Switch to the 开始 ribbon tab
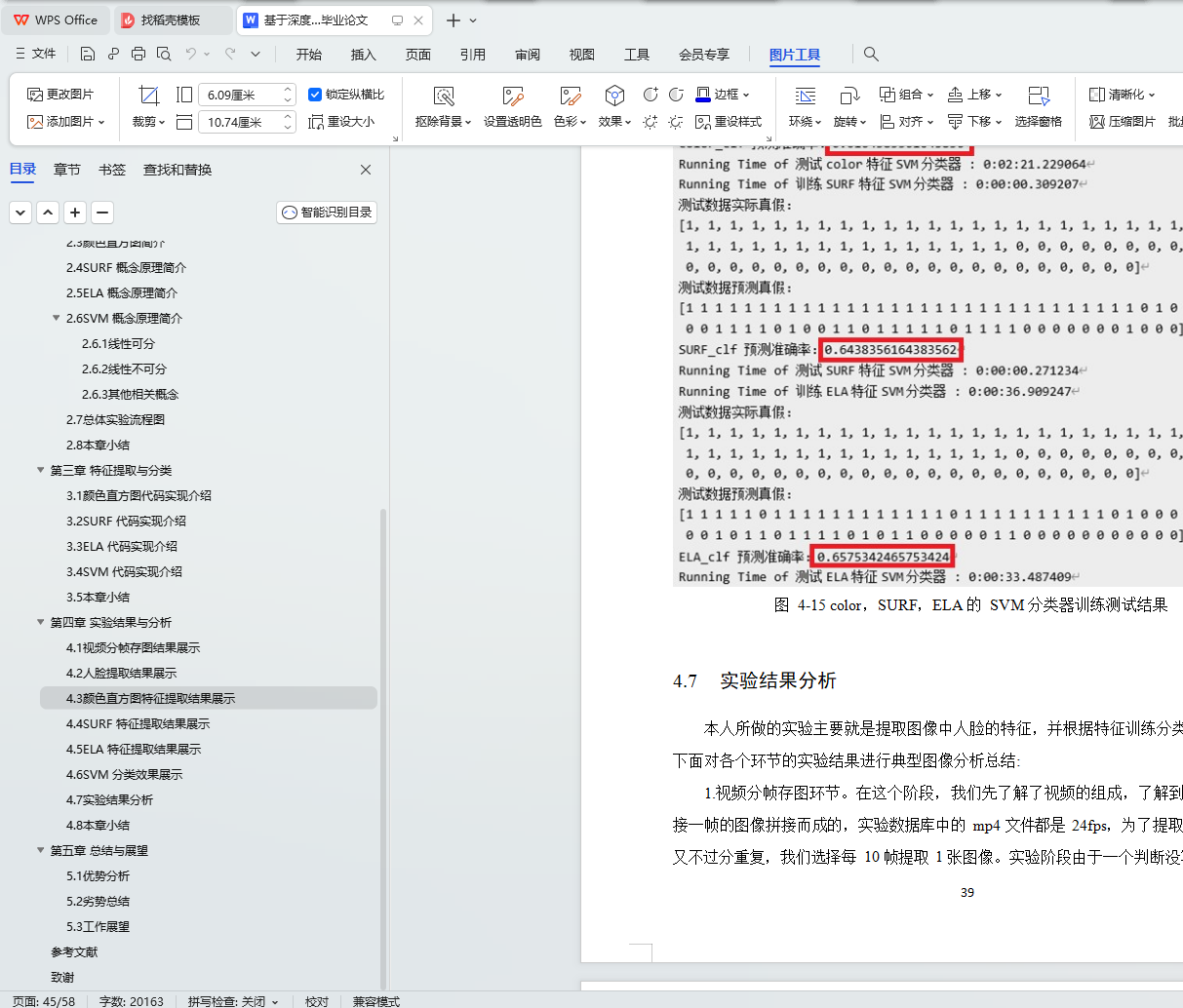1183x1008 pixels. (x=309, y=55)
